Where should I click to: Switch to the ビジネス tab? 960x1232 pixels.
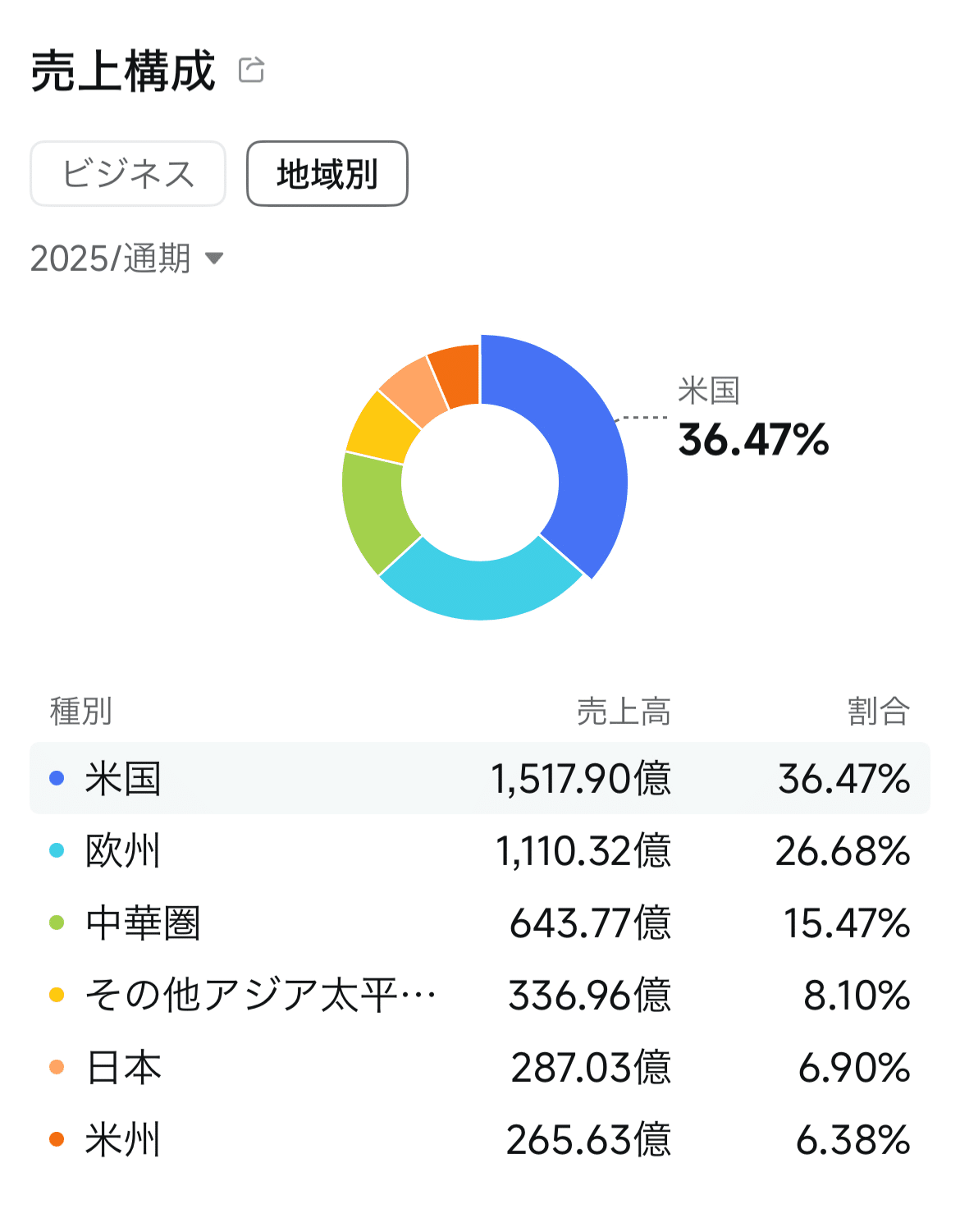point(127,173)
